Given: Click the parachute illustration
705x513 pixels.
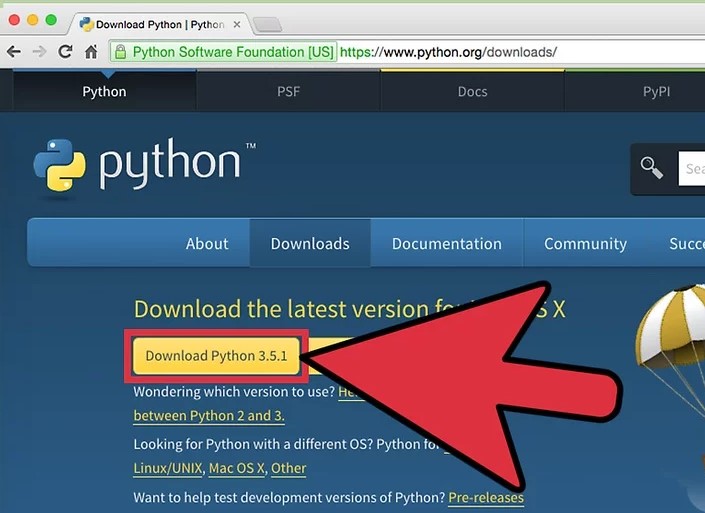Looking at the screenshot, I should coord(672,351).
